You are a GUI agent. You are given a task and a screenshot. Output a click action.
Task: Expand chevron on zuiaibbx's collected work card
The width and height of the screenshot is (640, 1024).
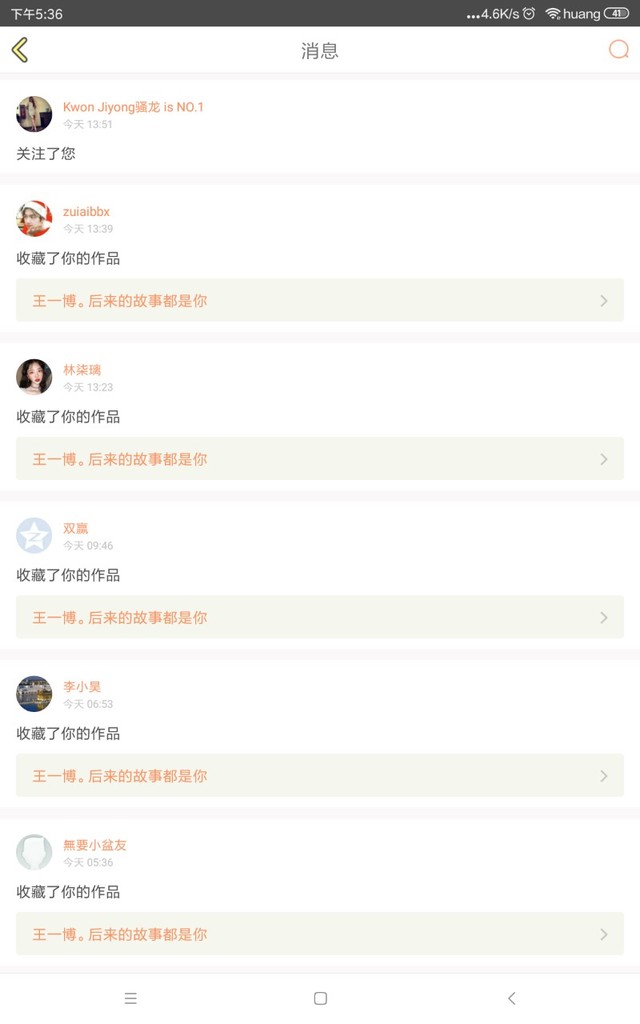603,301
